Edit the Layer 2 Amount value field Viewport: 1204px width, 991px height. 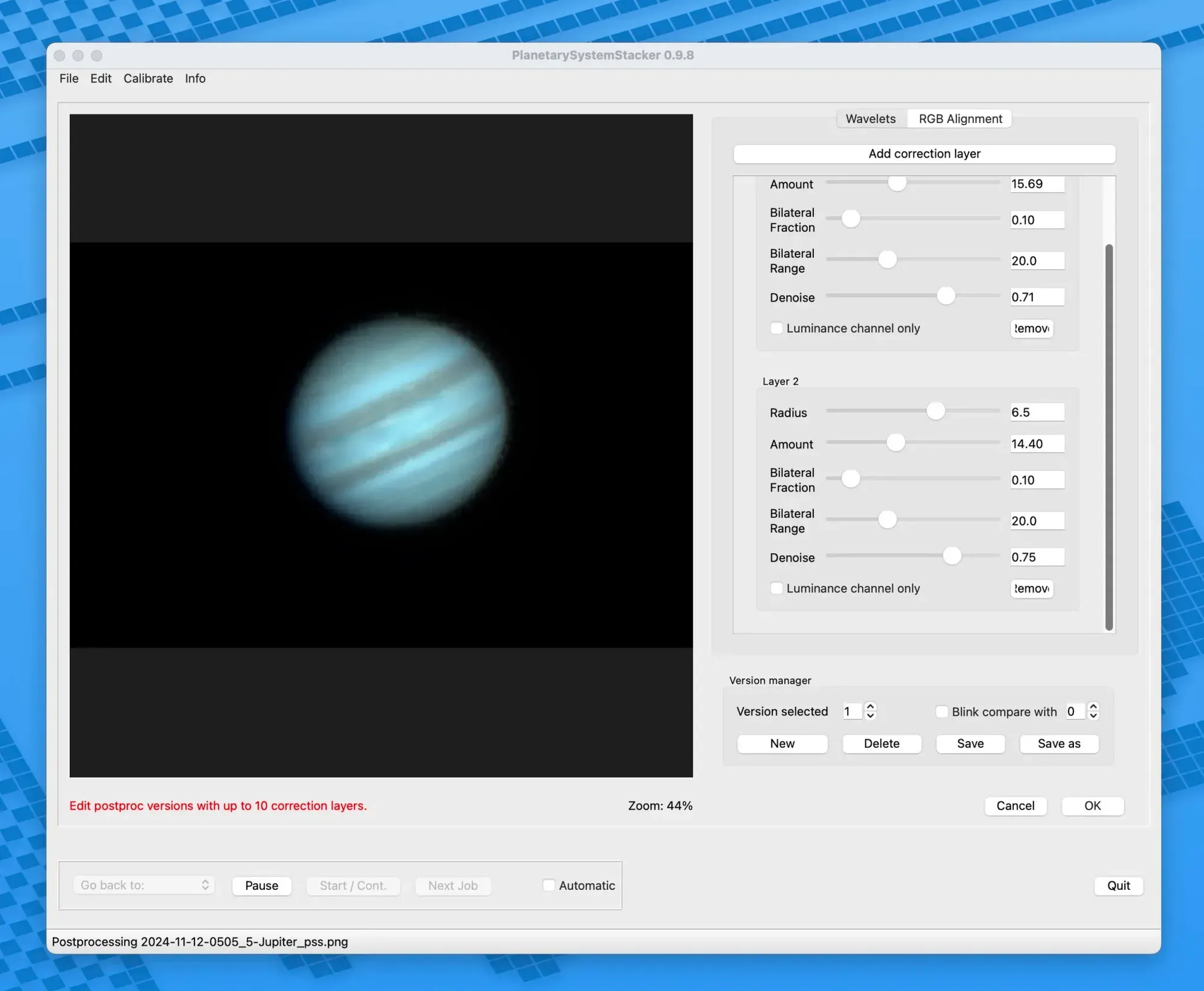(x=1037, y=444)
